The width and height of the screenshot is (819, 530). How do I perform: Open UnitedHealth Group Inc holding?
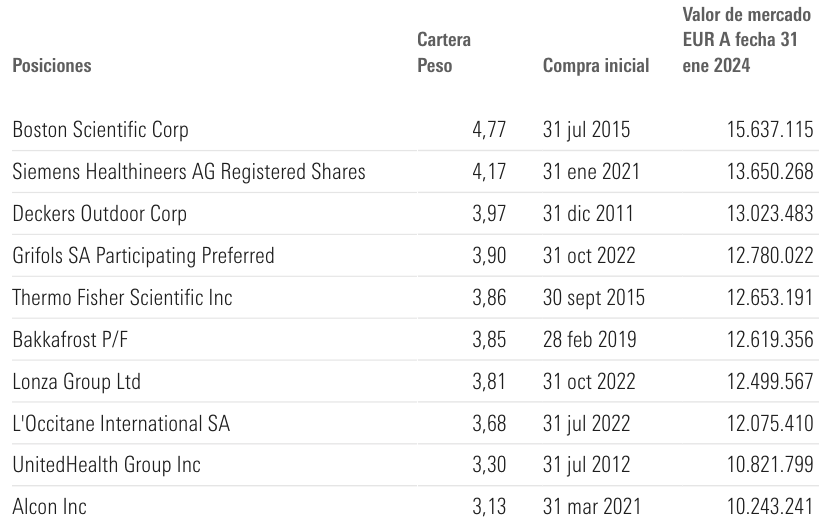click(106, 466)
